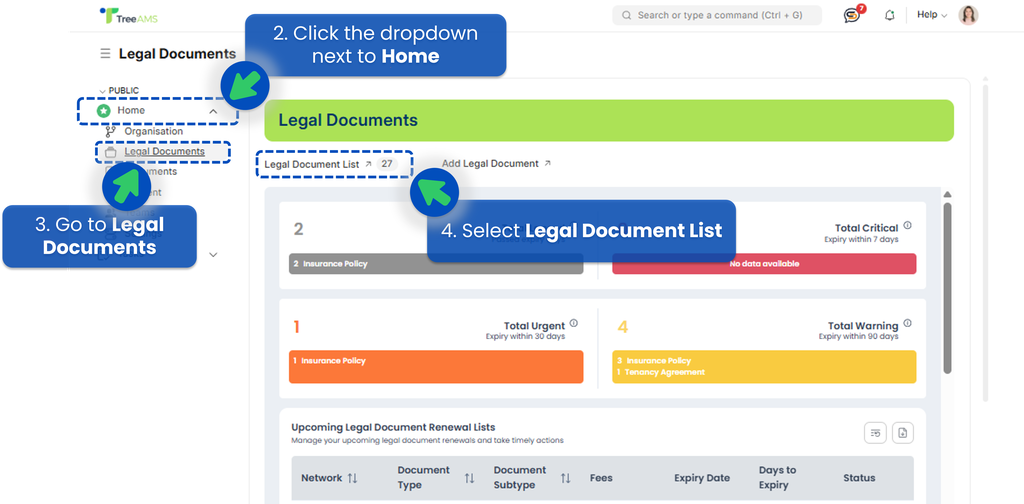
Task: Sort table by Document Type column arrows
Action: click(x=470, y=478)
